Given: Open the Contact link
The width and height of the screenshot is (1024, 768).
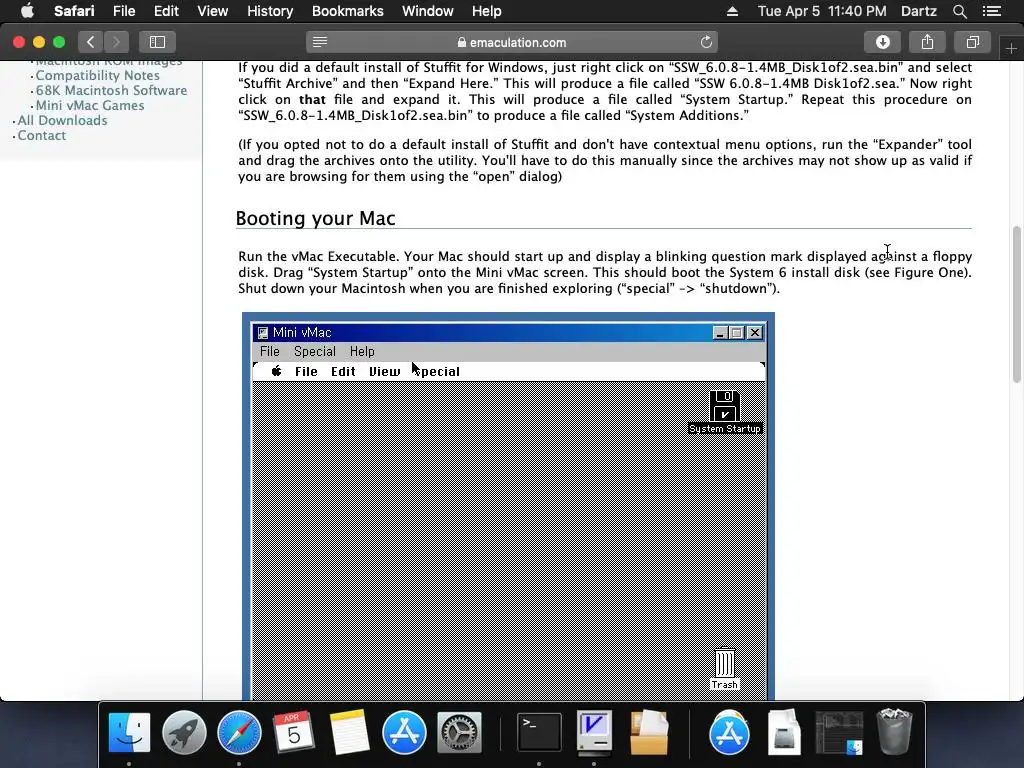Looking at the screenshot, I should (41, 135).
